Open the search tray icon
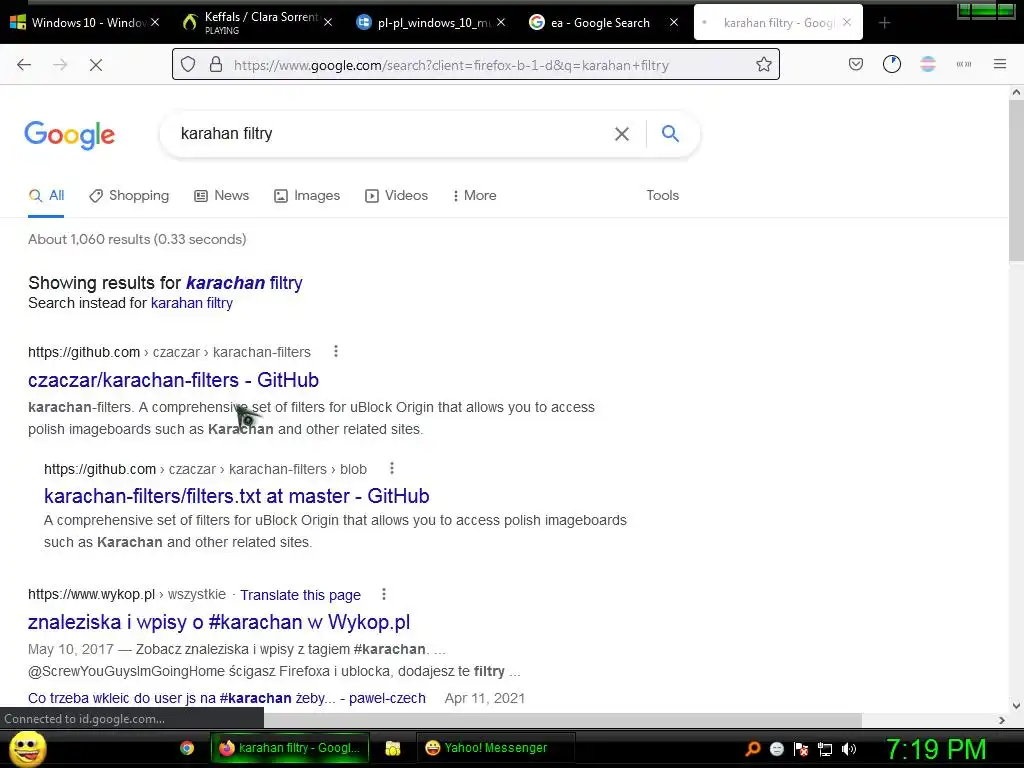The image size is (1024, 768). [x=753, y=748]
